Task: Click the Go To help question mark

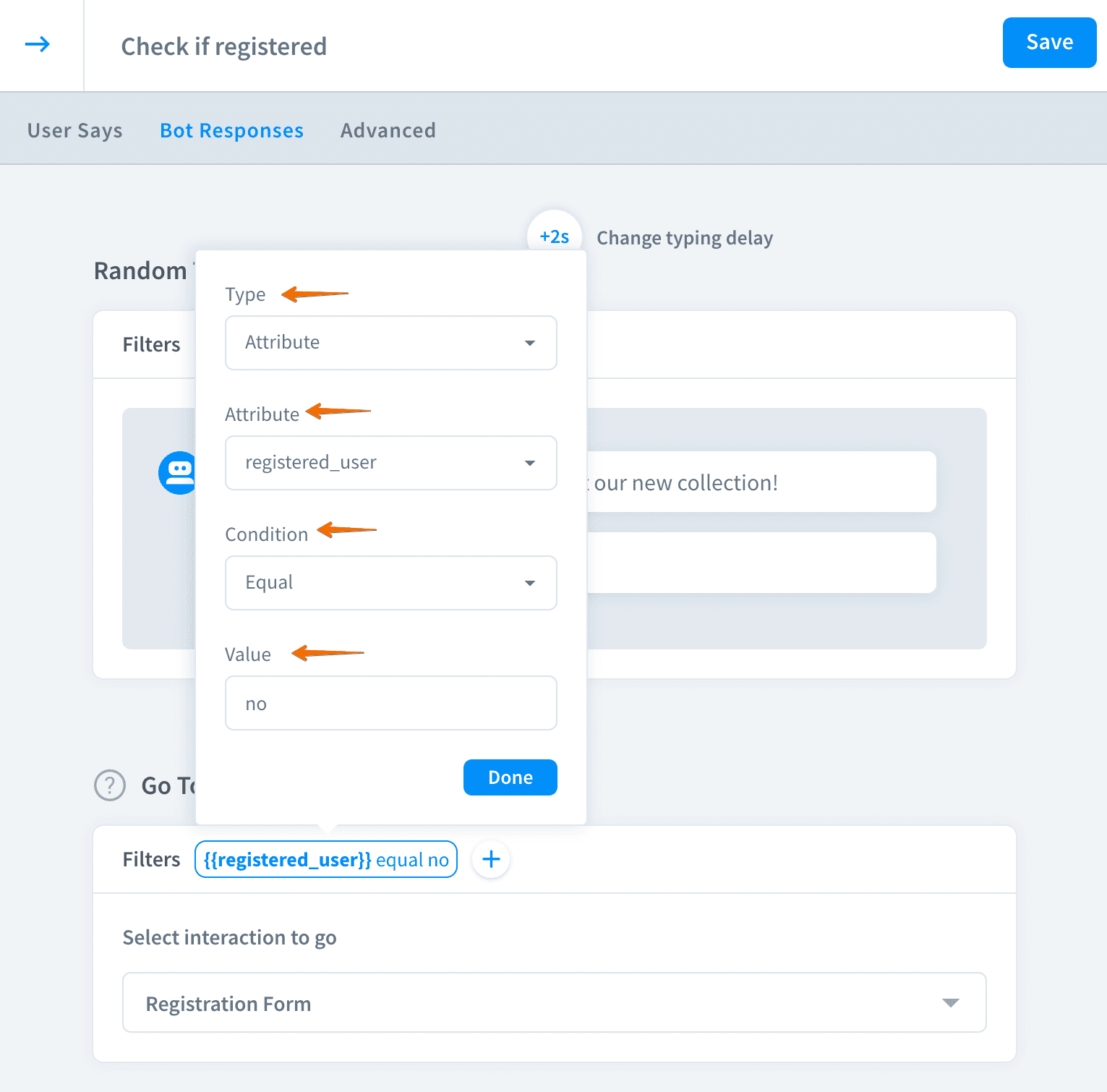Action: [x=110, y=785]
